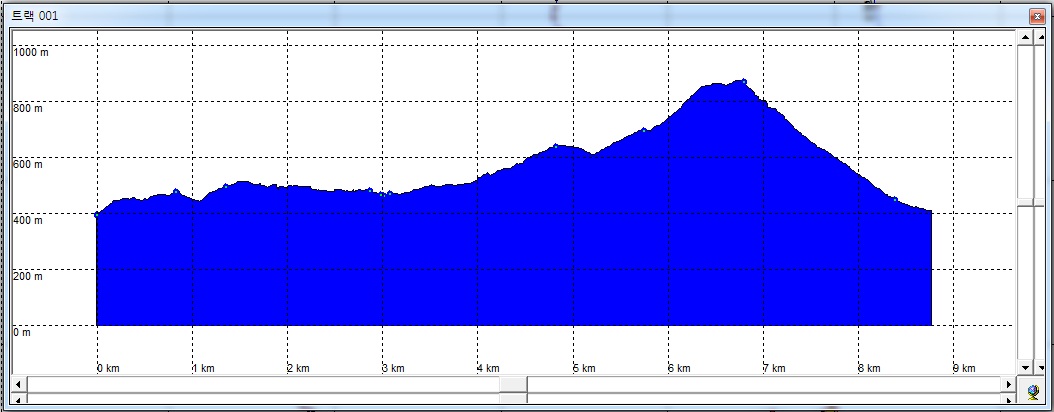
Task: Select the track end point past 8 km
Action: [x=930, y=212]
